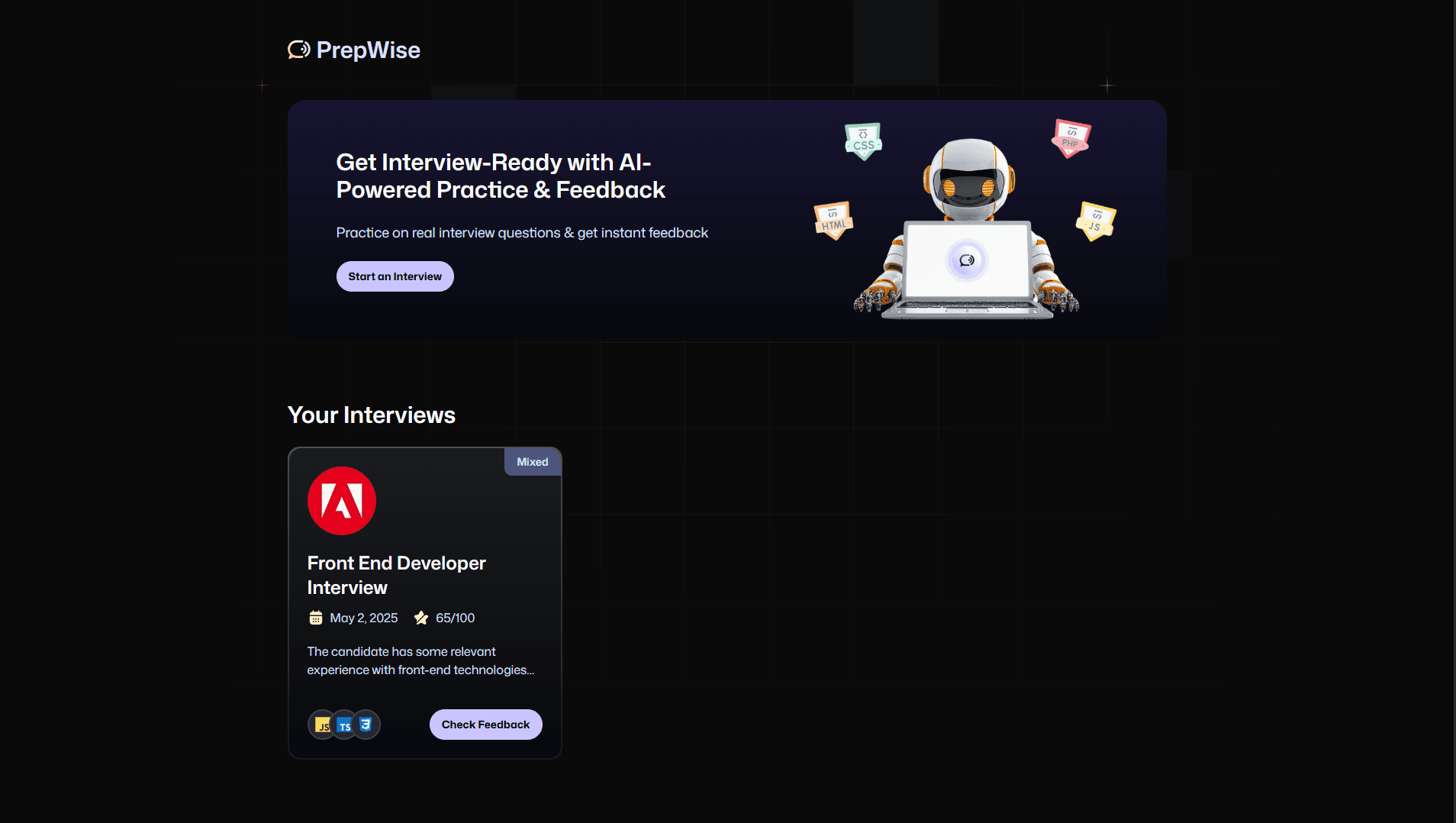The image size is (1456, 823).
Task: Check Feedback for Front End Developer Interview
Action: point(485,725)
